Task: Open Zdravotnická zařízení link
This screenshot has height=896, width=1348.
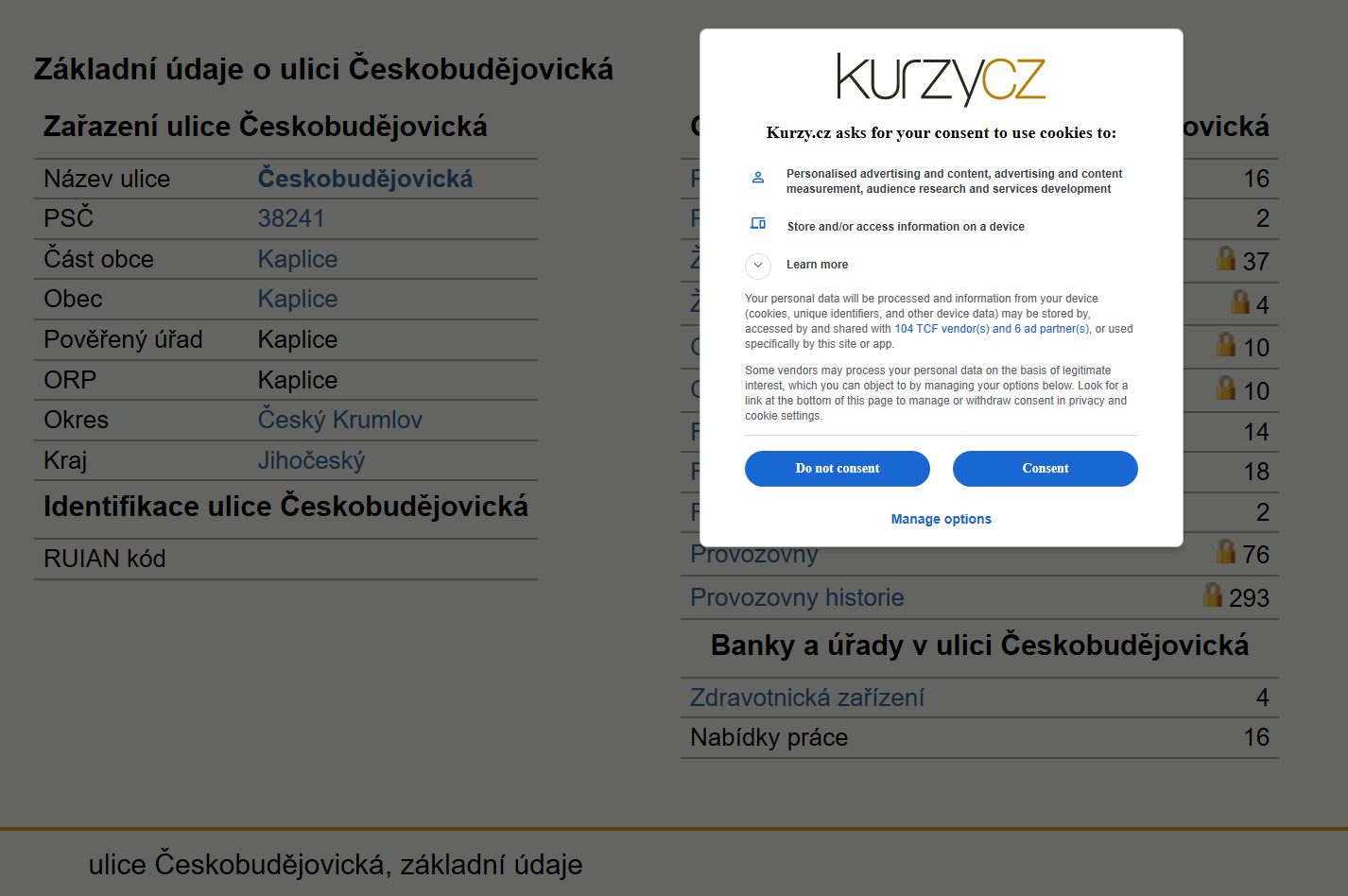Action: coord(807,698)
